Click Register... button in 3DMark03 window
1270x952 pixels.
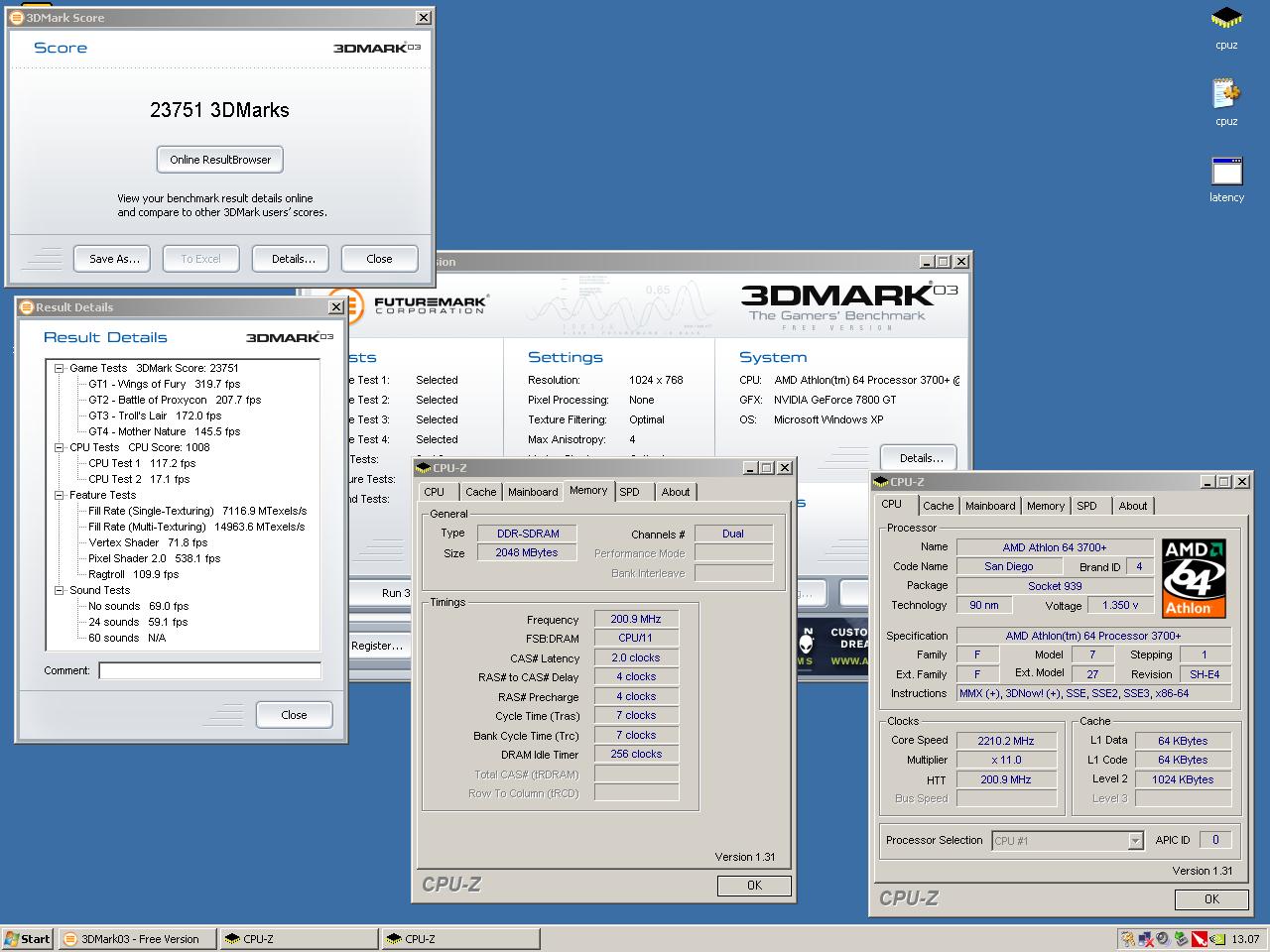pyautogui.click(x=378, y=646)
